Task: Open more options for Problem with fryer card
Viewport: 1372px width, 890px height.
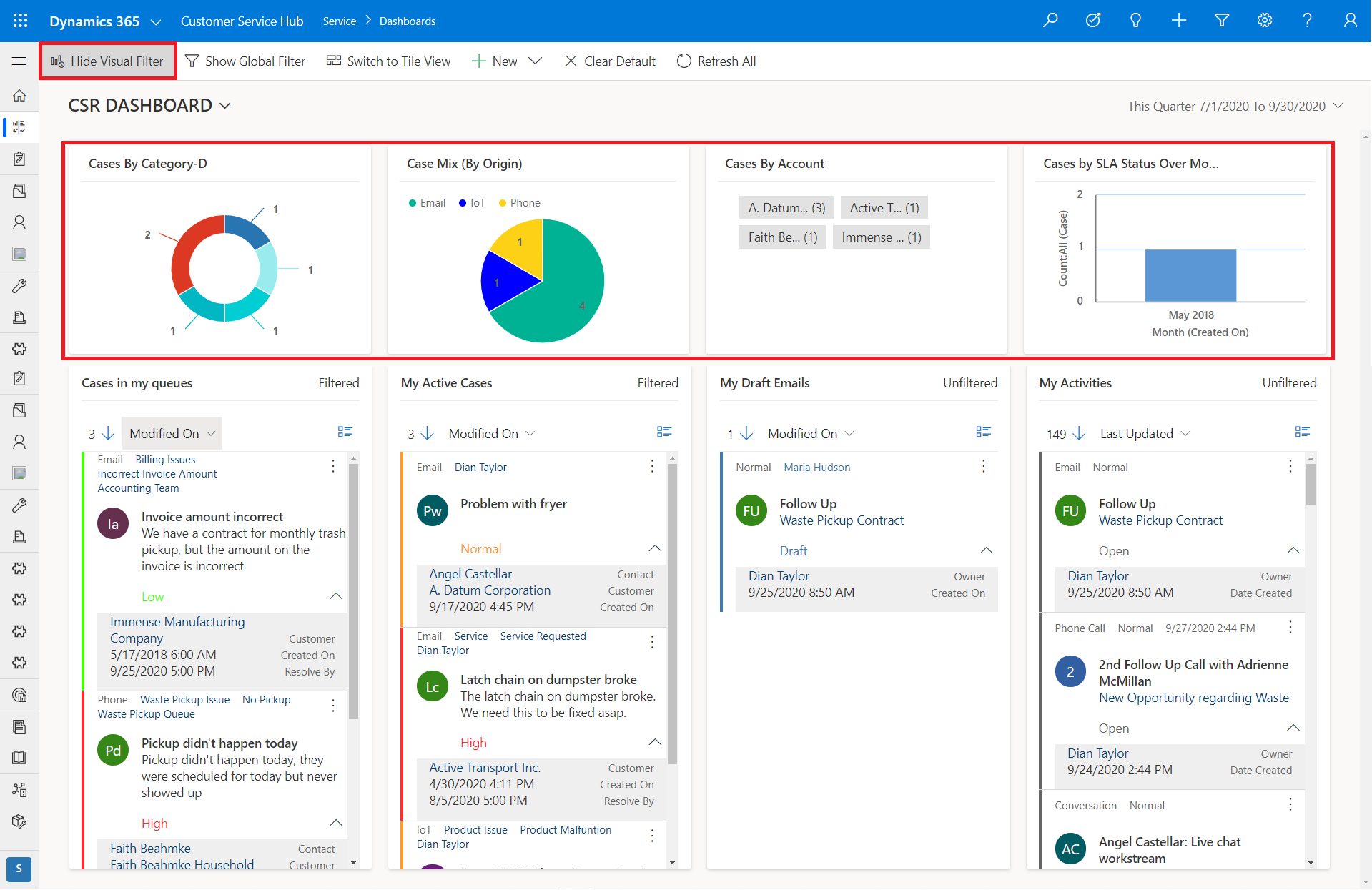Action: click(x=652, y=466)
